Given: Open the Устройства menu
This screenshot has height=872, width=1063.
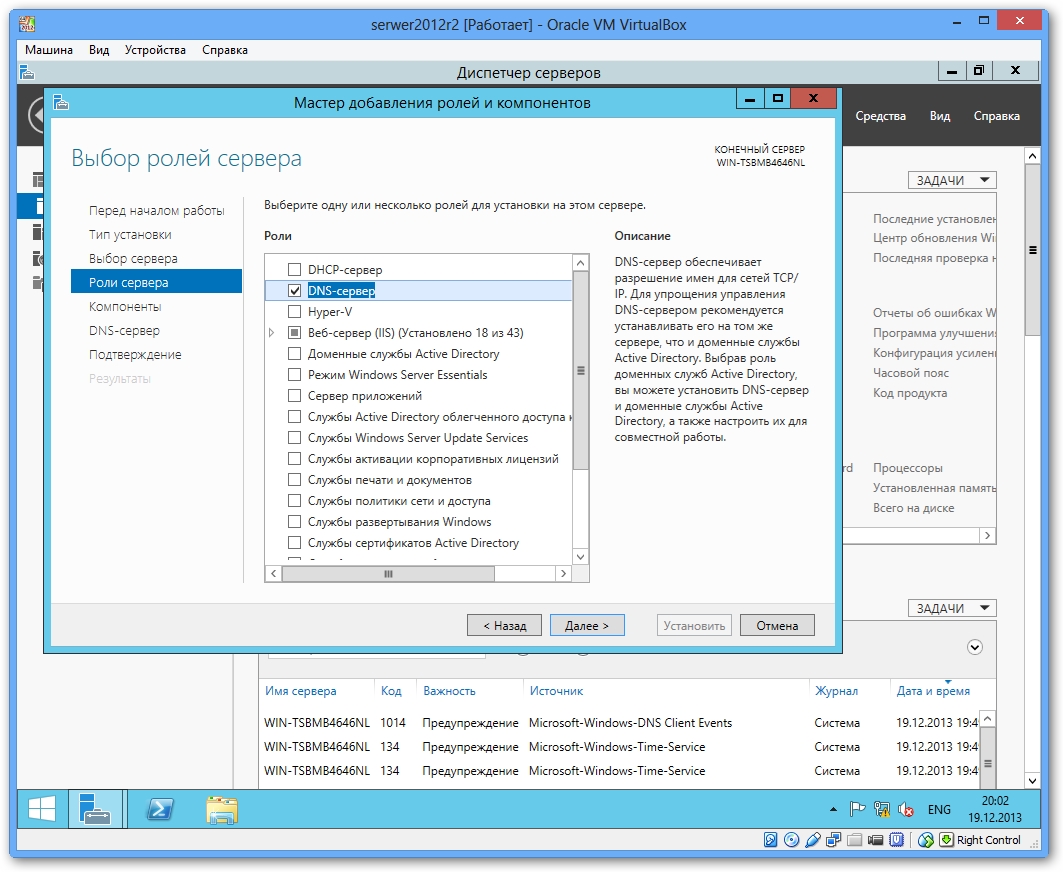Looking at the screenshot, I should (x=155, y=49).
